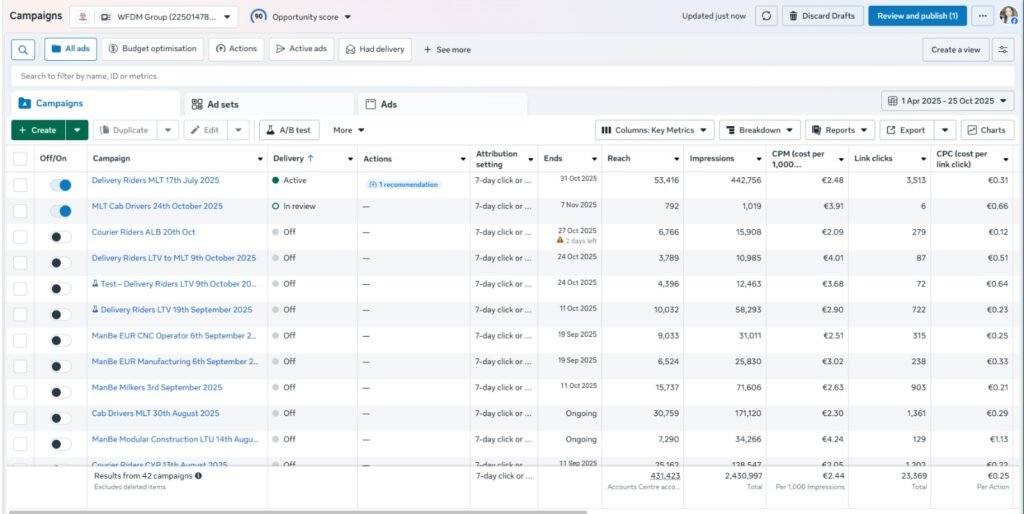Click Review and publish button

[917, 16]
